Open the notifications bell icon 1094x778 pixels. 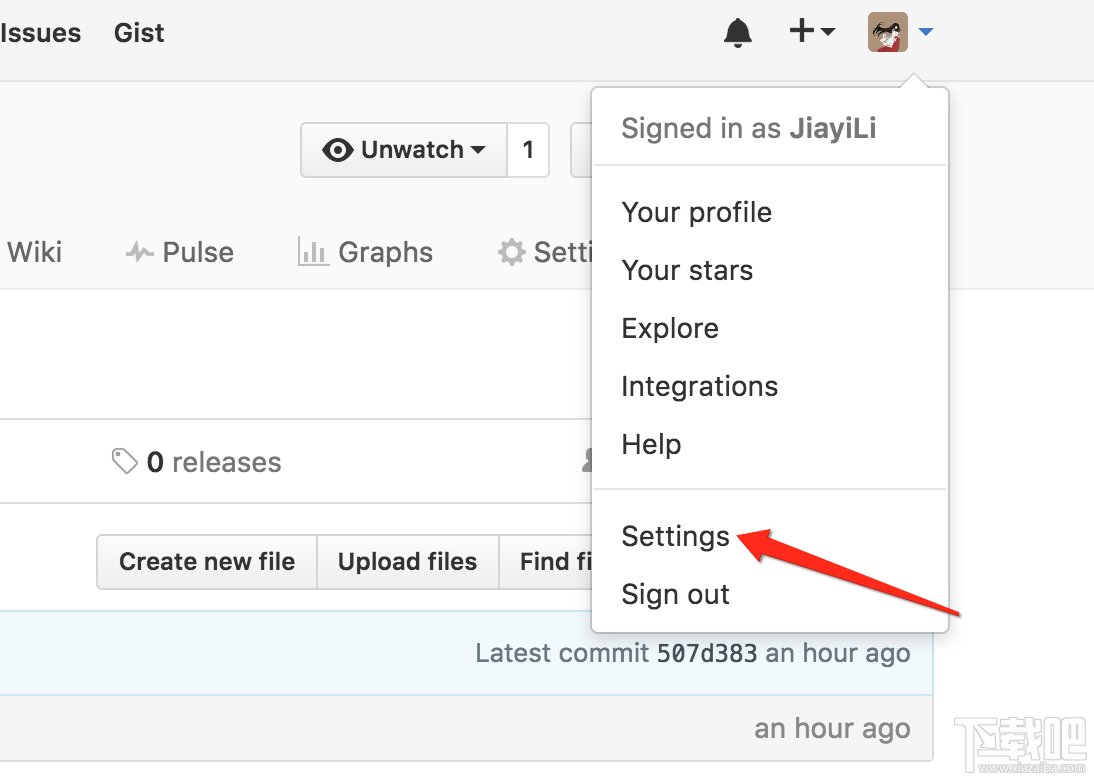click(737, 33)
